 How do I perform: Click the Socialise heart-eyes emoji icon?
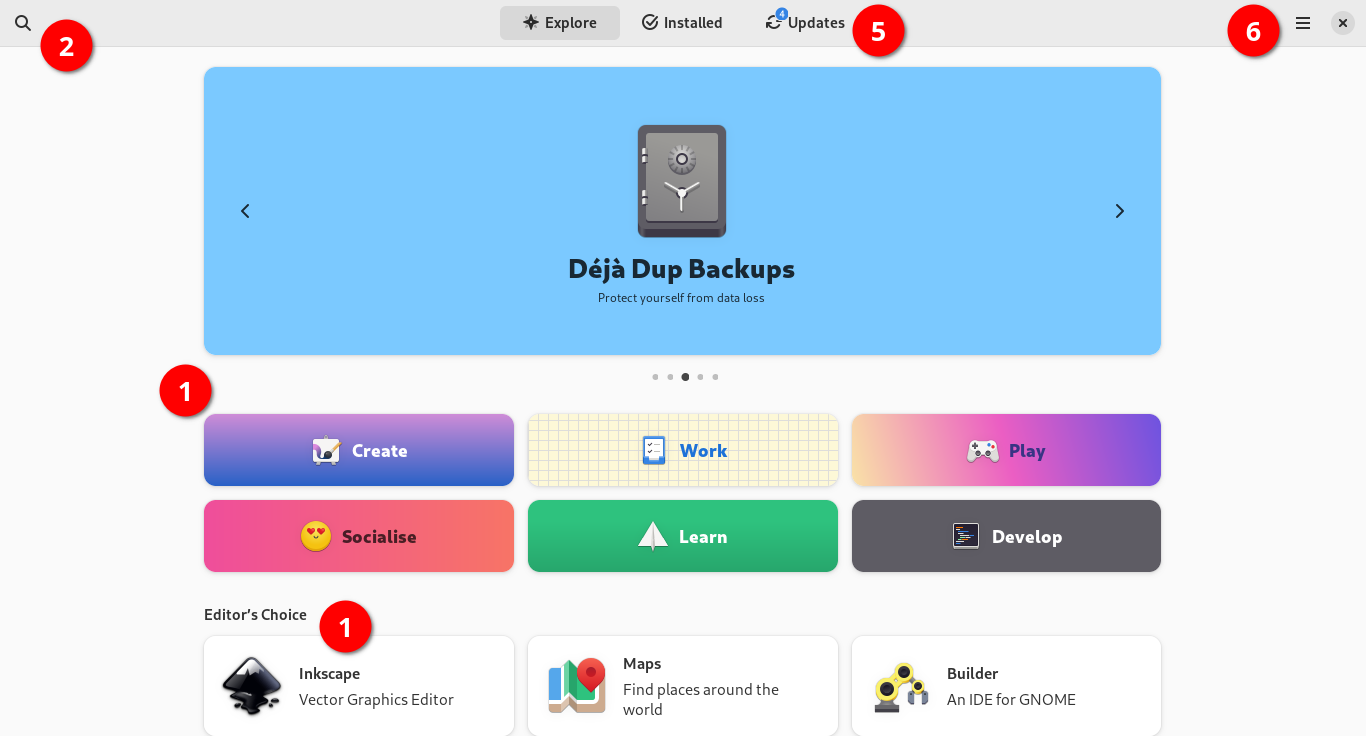316,537
